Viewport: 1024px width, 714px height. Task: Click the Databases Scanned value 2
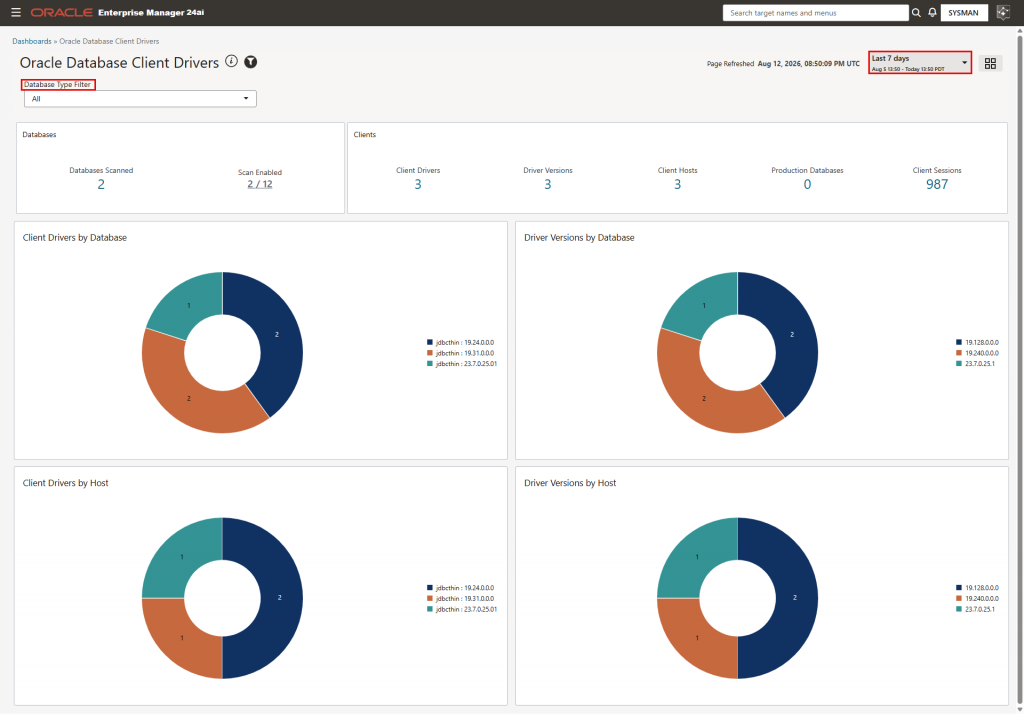101,184
